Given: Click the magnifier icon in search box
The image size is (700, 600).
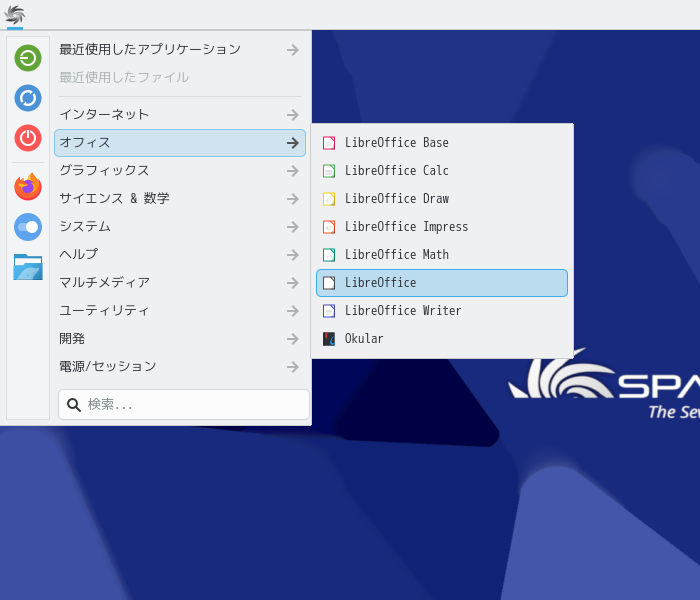Looking at the screenshot, I should 74,405.
